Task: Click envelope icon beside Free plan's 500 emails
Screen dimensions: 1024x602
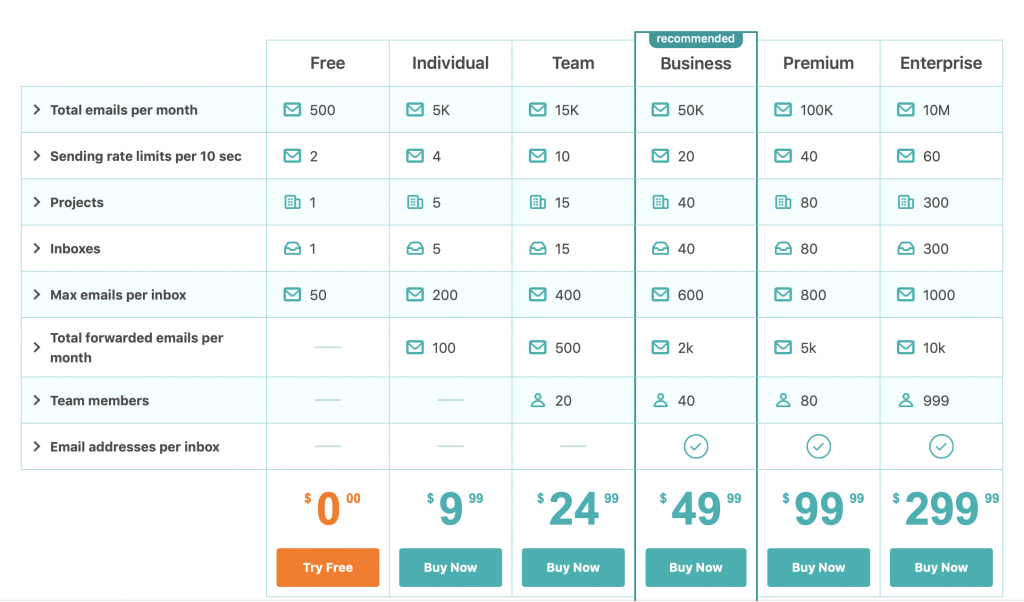Action: (x=292, y=110)
